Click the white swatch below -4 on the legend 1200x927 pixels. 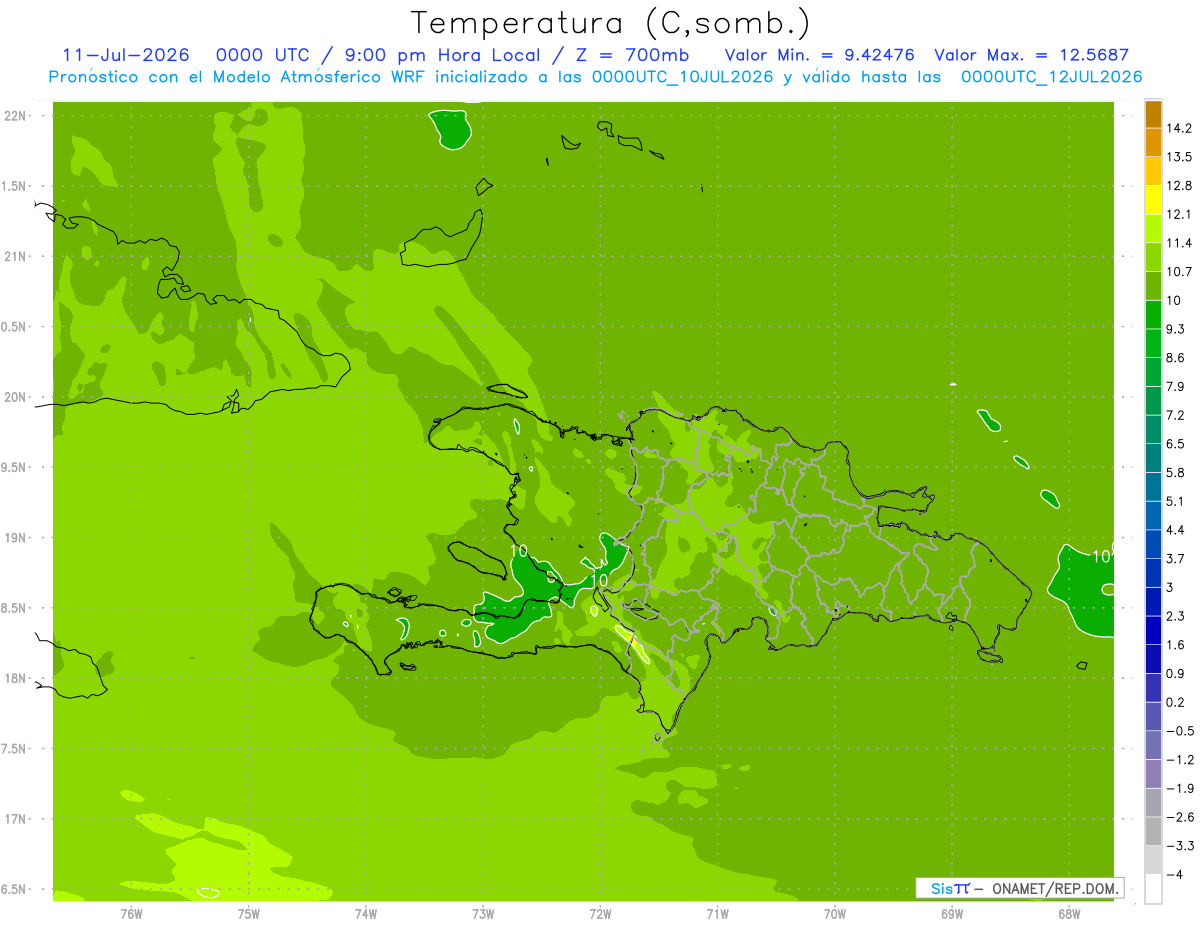[x=1153, y=889]
